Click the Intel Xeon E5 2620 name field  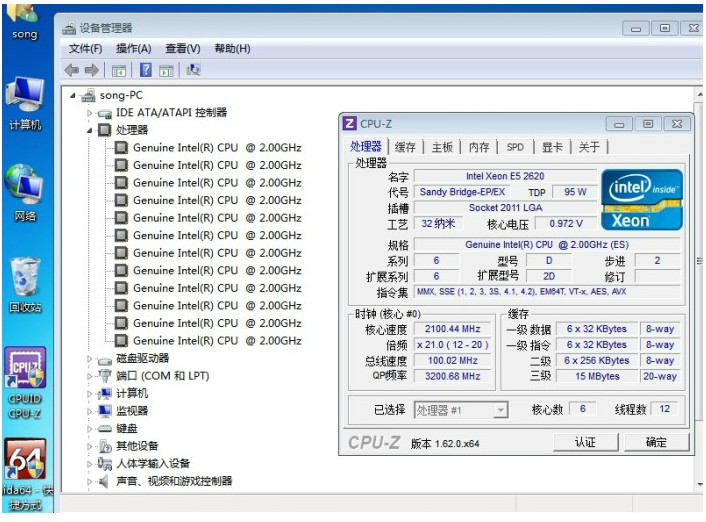tap(505, 176)
